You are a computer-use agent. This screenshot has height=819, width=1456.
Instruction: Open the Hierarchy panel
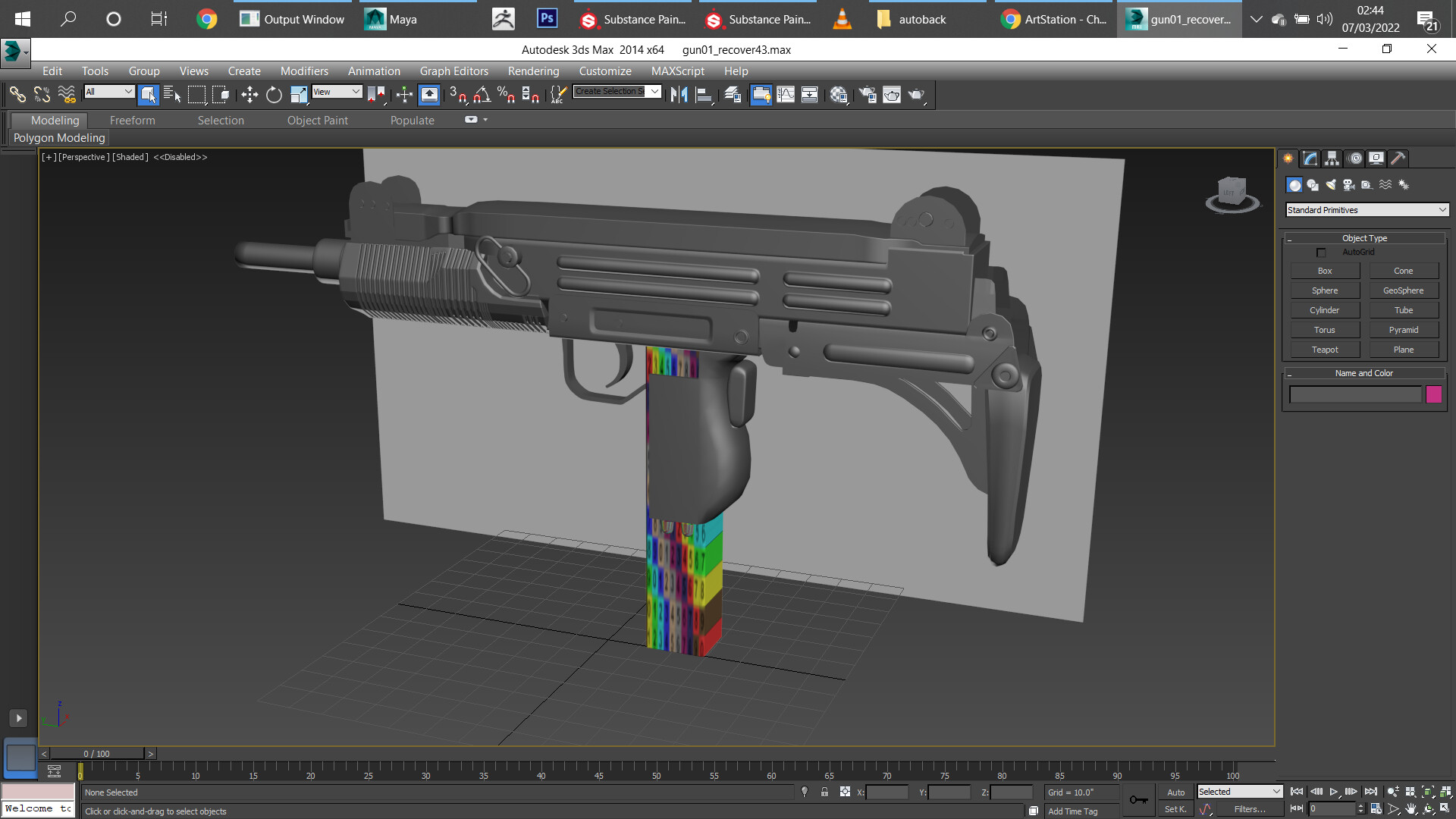click(1332, 158)
